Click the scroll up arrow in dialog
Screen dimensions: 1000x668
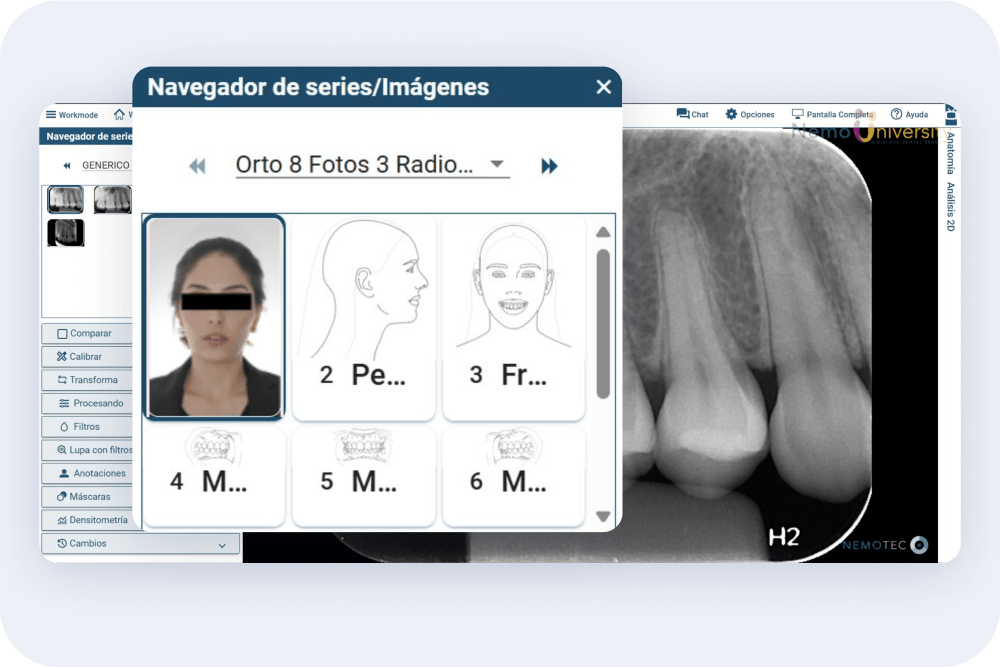[603, 232]
